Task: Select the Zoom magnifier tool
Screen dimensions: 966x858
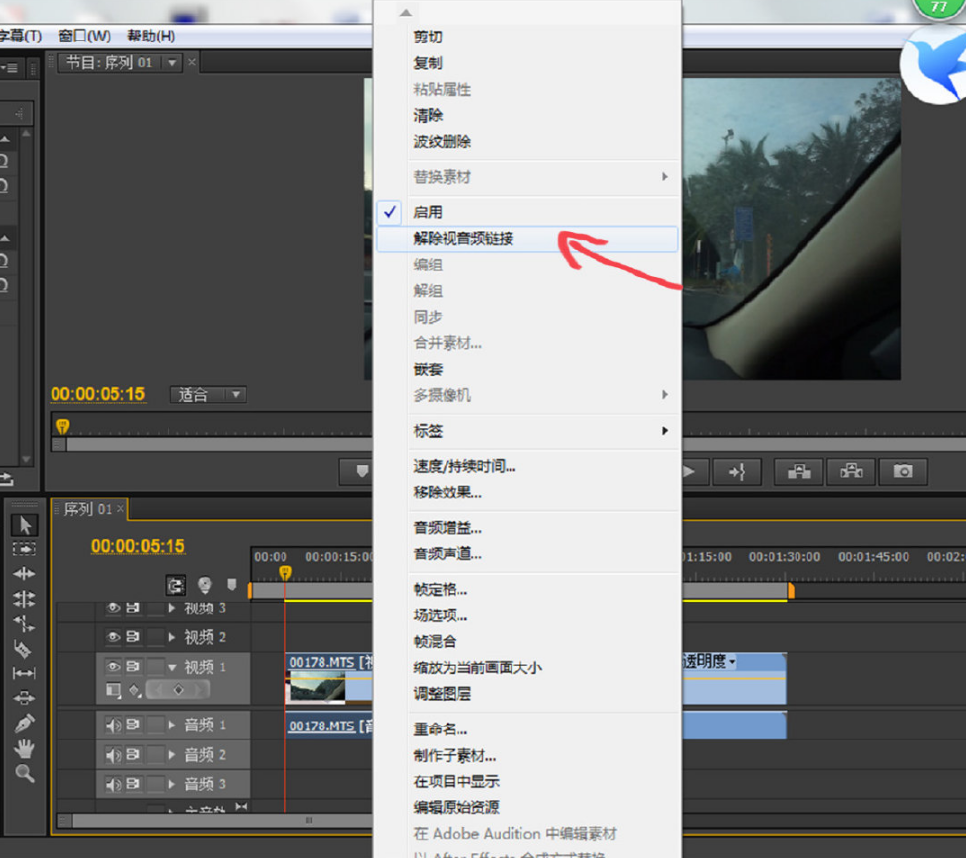Action: tap(25, 773)
